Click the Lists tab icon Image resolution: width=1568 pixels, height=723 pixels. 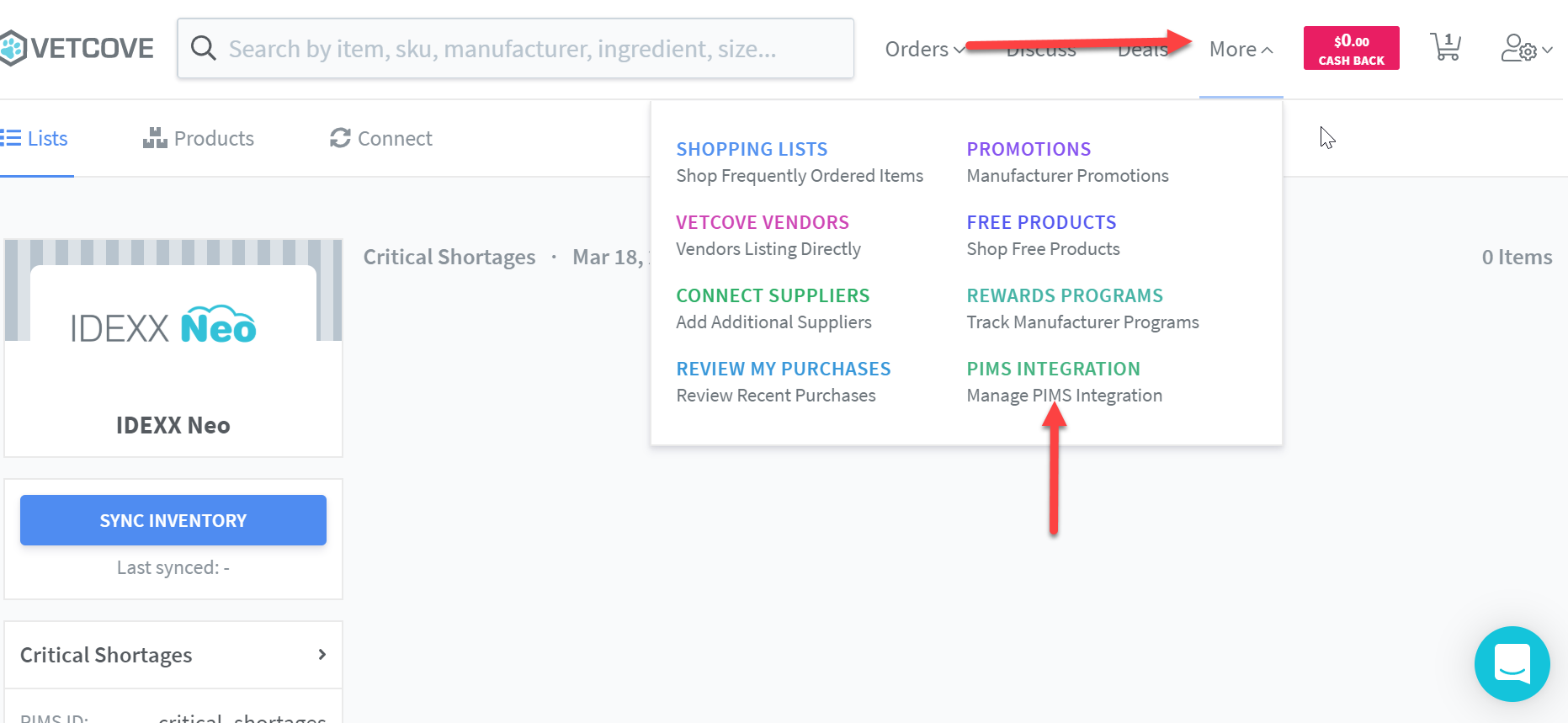(11, 138)
